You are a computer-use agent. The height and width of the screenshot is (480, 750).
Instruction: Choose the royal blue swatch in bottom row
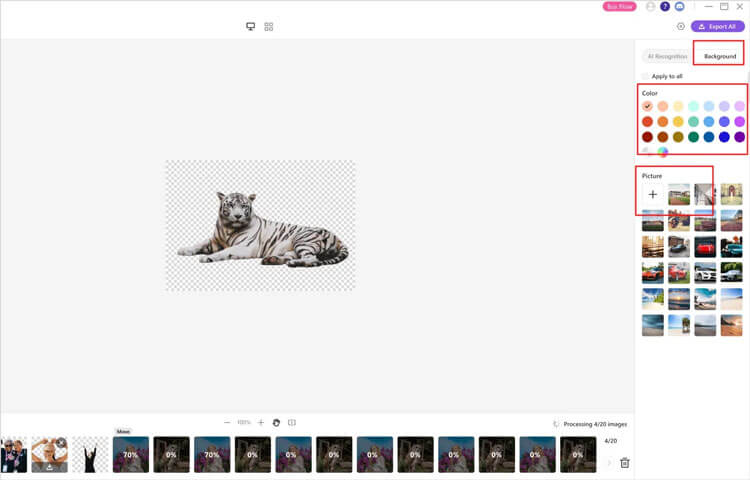click(724, 137)
